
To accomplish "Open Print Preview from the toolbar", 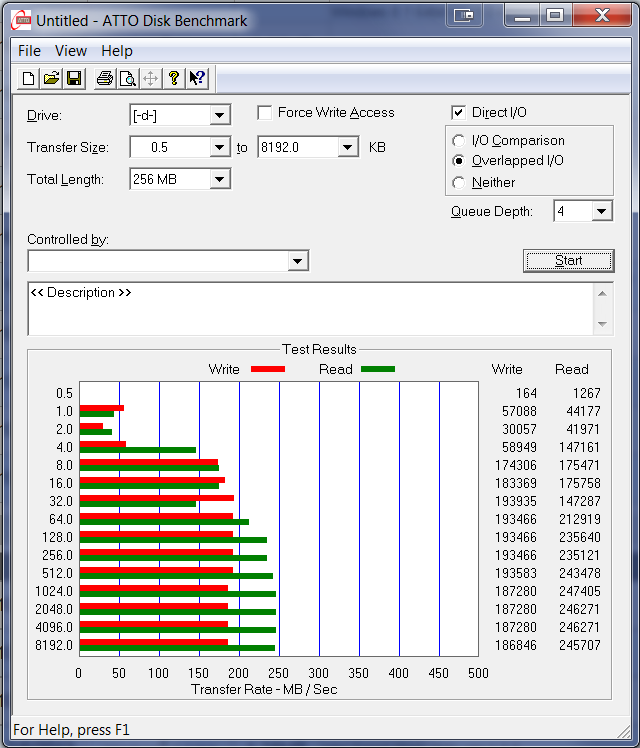I will (127, 78).
